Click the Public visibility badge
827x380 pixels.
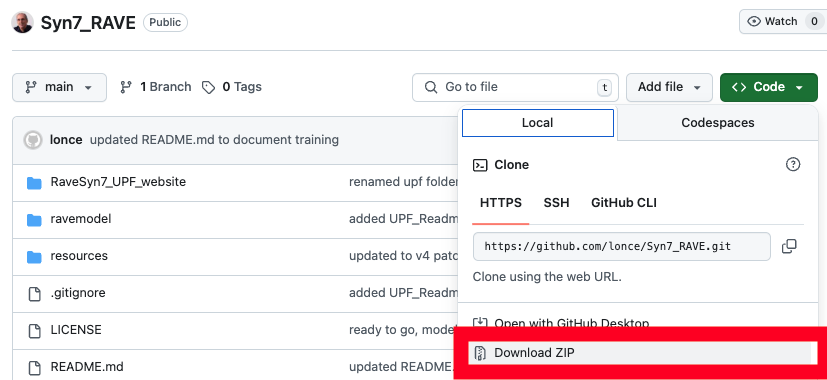(165, 22)
